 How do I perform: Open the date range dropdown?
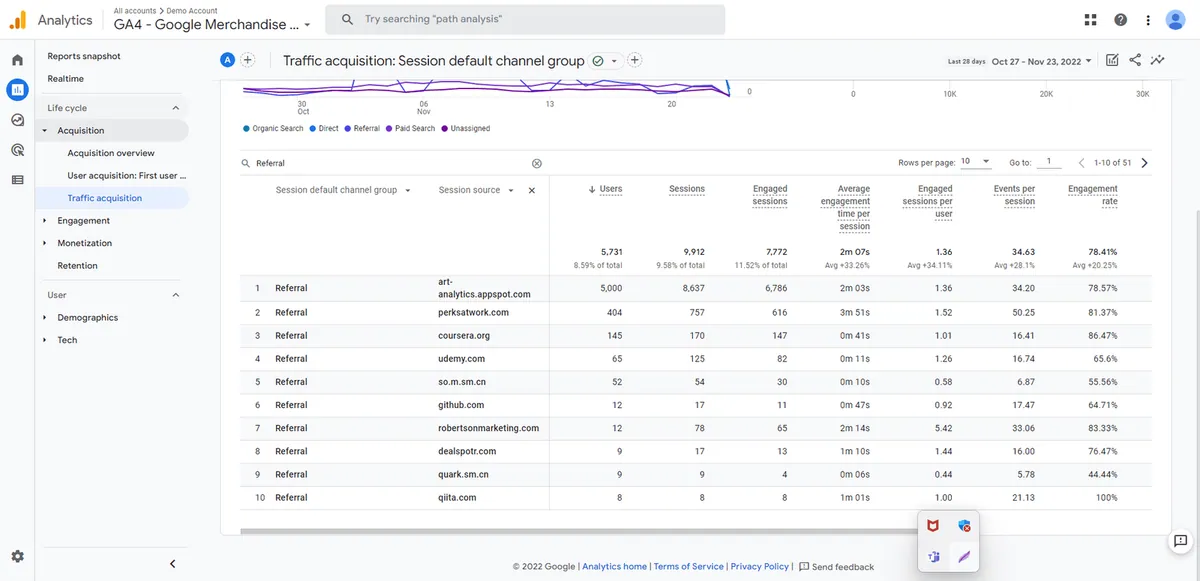(x=1041, y=61)
